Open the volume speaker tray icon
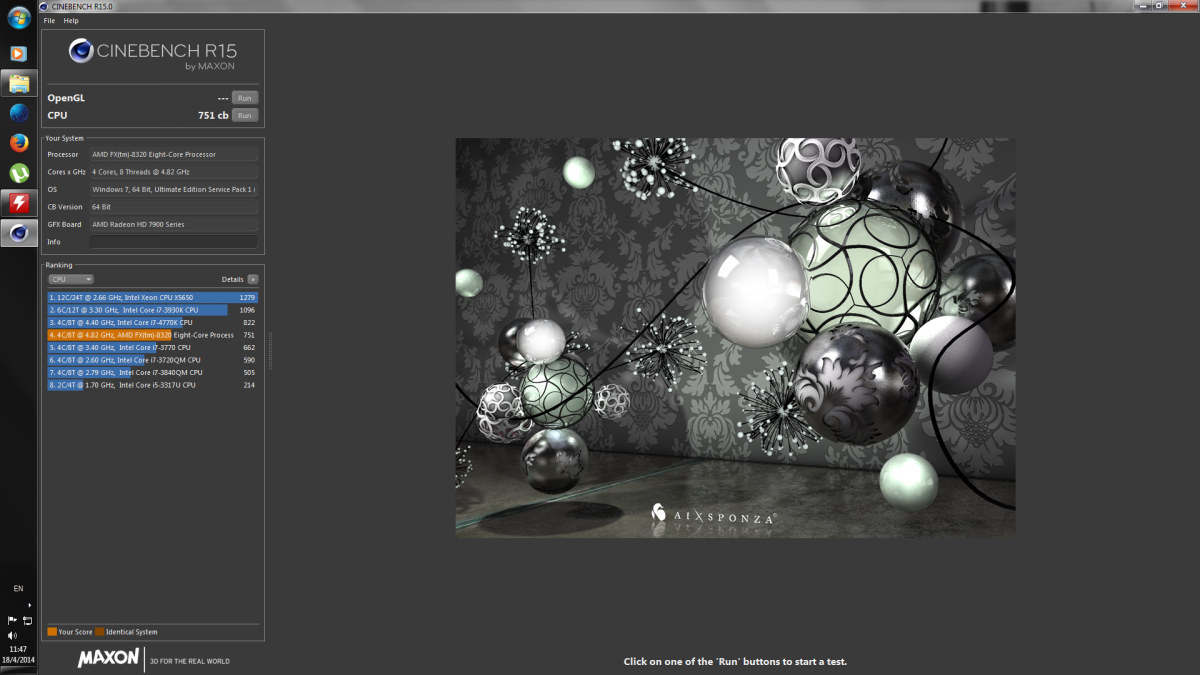1200x675 pixels. (x=12, y=635)
